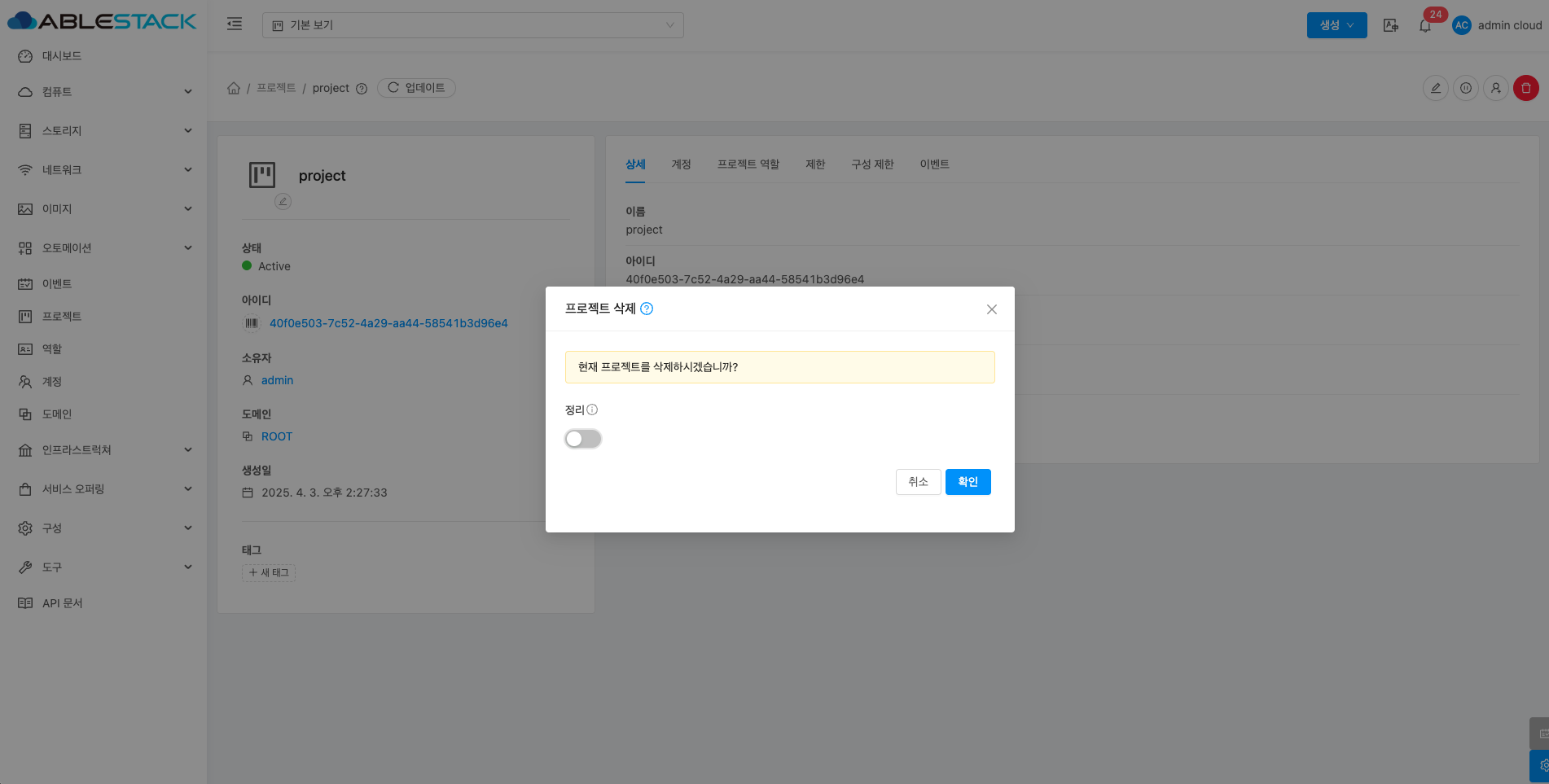The image size is (1549, 784).
Task: Confirm deletion with the 확인 button
Action: point(968,482)
